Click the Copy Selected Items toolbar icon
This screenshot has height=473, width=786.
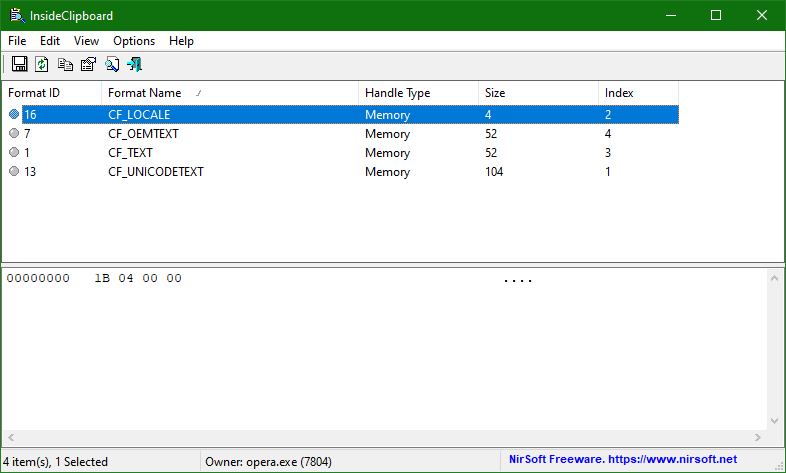tap(65, 64)
